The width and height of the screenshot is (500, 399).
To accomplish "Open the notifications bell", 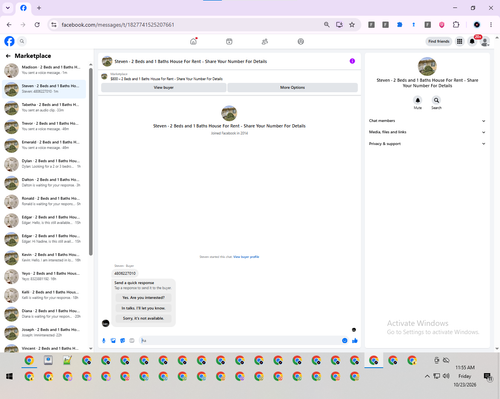I will [x=472, y=41].
